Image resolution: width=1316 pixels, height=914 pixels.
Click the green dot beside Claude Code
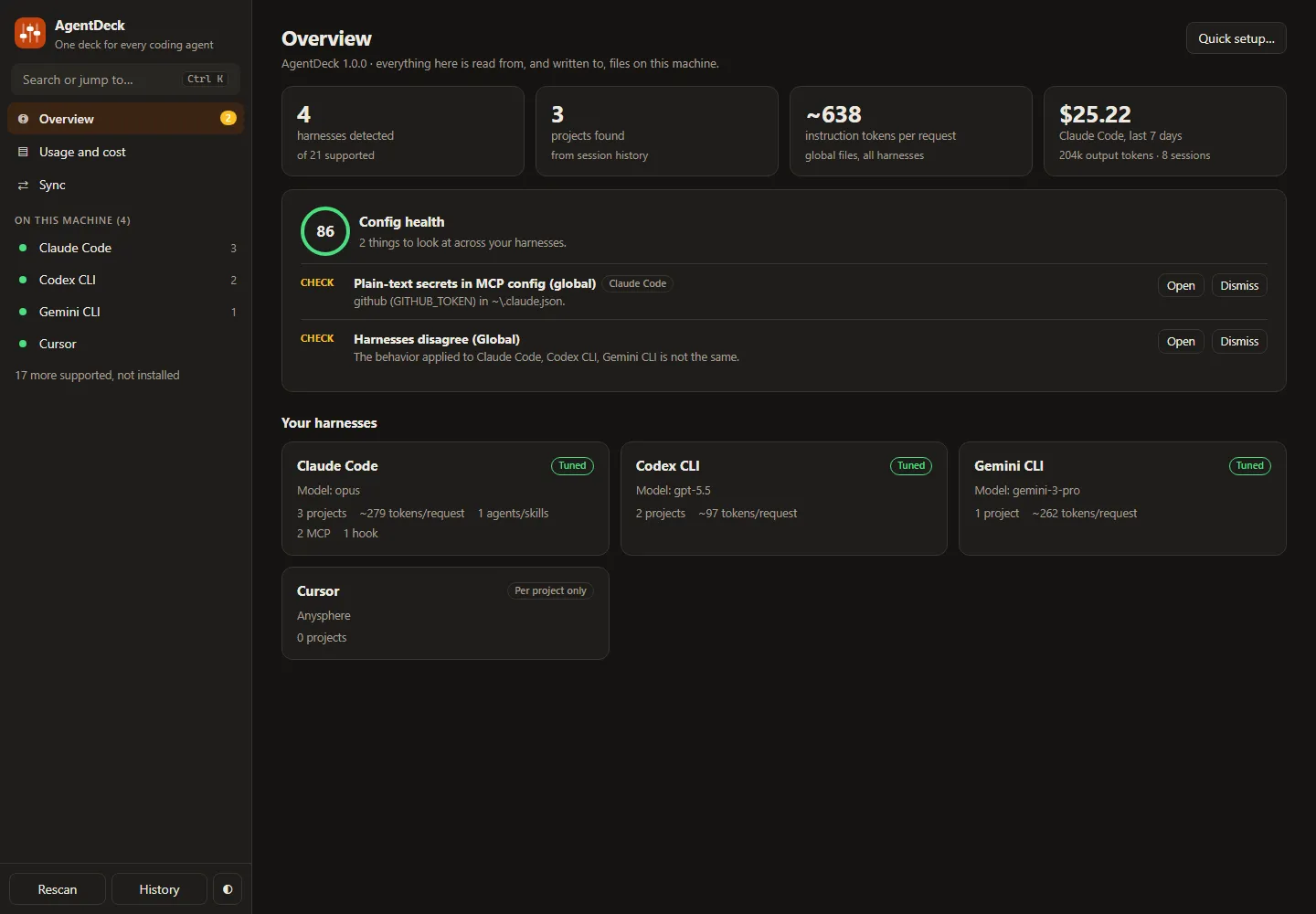[x=23, y=248]
